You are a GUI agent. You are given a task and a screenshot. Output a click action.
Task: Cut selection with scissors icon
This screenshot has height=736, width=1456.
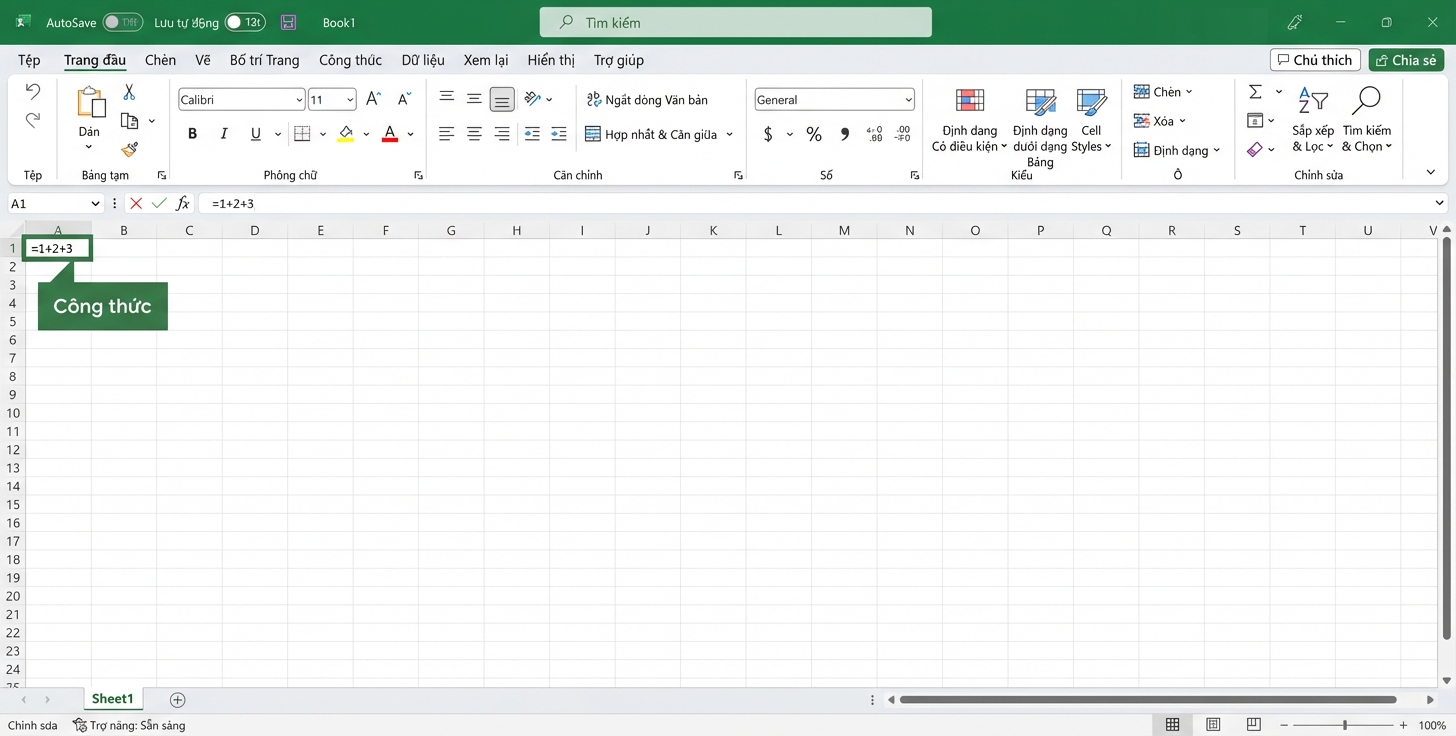(x=129, y=92)
